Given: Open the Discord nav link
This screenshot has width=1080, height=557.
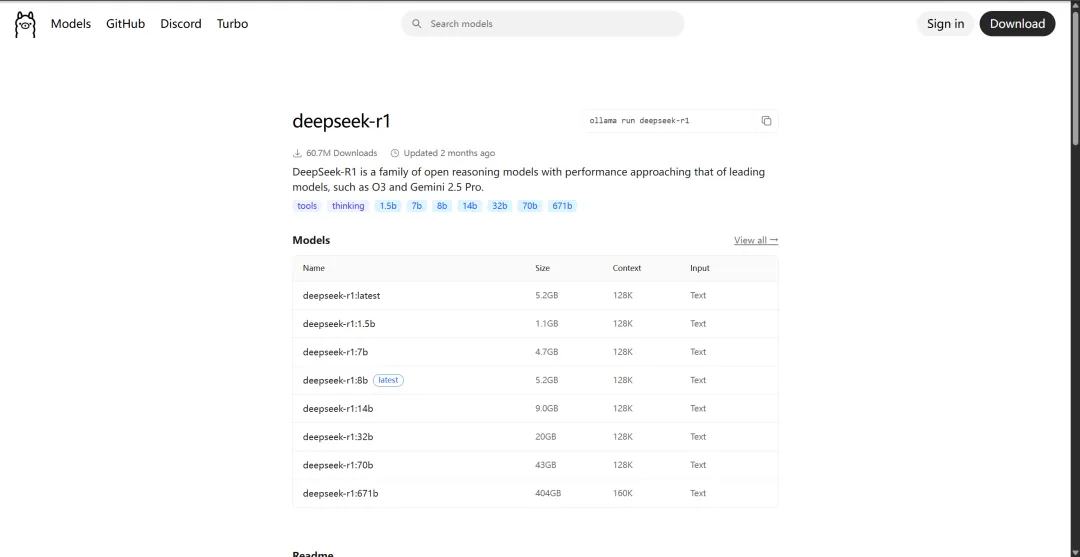Looking at the screenshot, I should pos(181,23).
